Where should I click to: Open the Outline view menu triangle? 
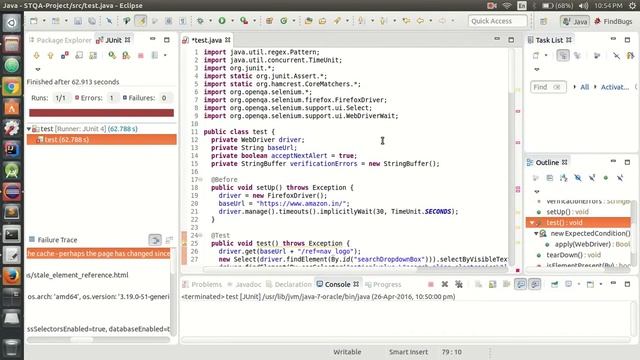point(537,191)
